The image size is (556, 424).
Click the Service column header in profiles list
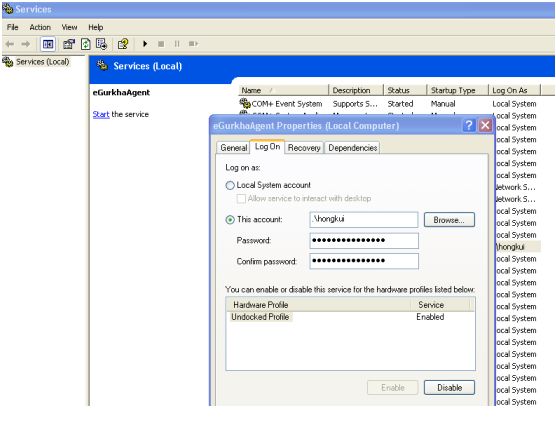441,305
